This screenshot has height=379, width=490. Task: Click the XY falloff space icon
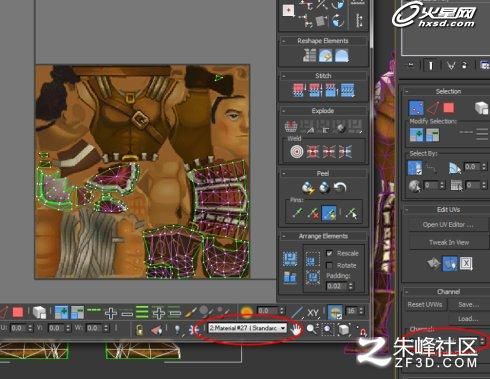coord(313,312)
